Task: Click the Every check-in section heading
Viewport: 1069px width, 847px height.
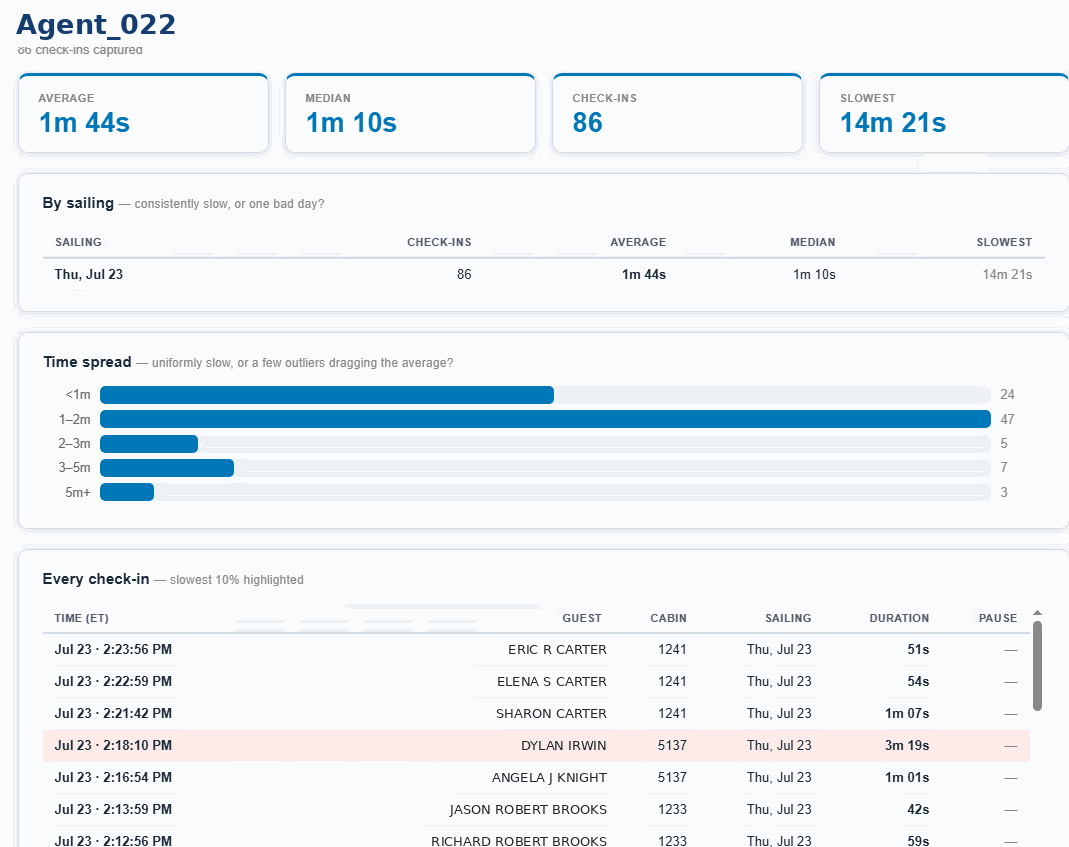Action: click(95, 579)
